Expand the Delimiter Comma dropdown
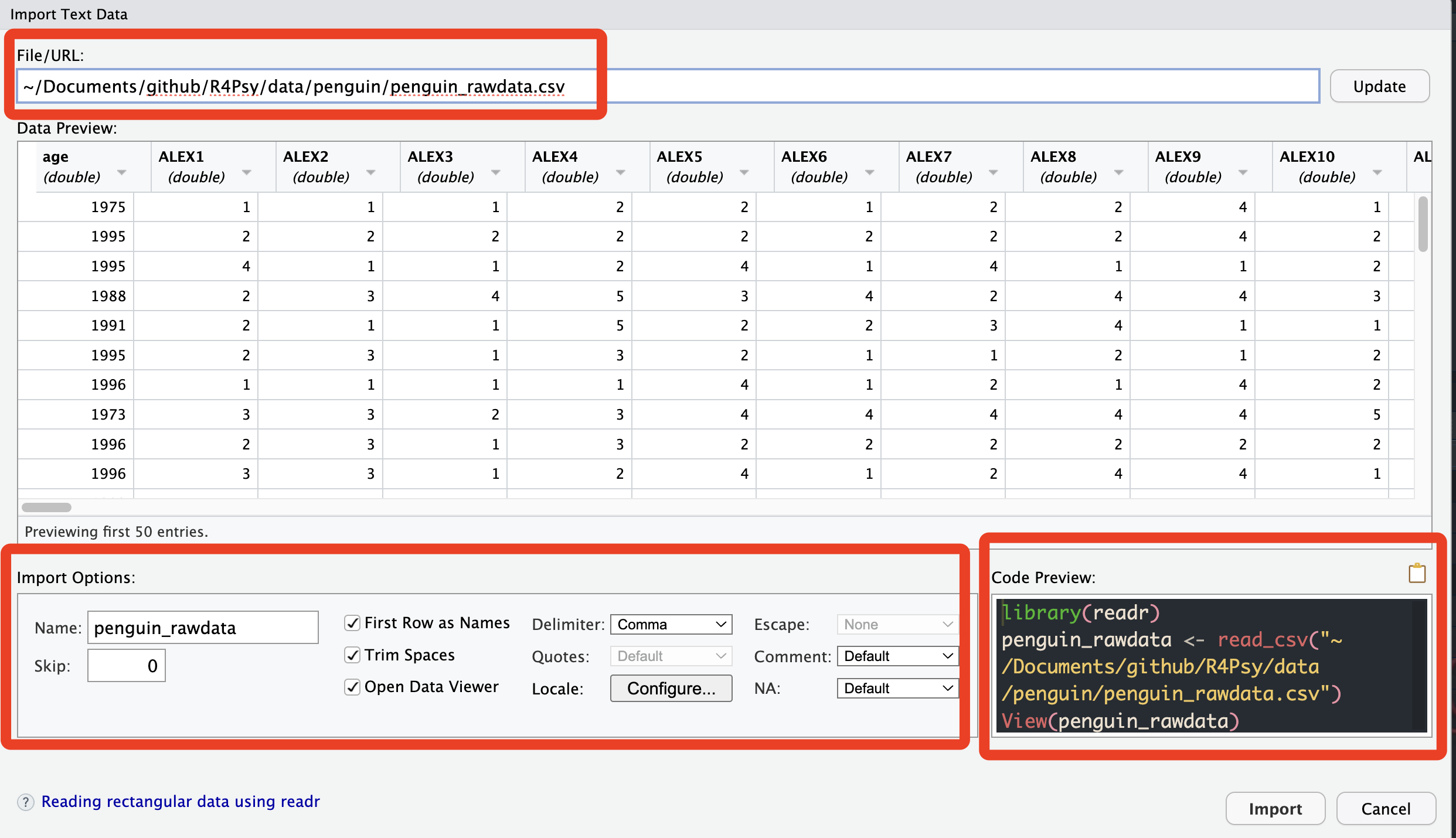1456x838 pixels. [671, 625]
